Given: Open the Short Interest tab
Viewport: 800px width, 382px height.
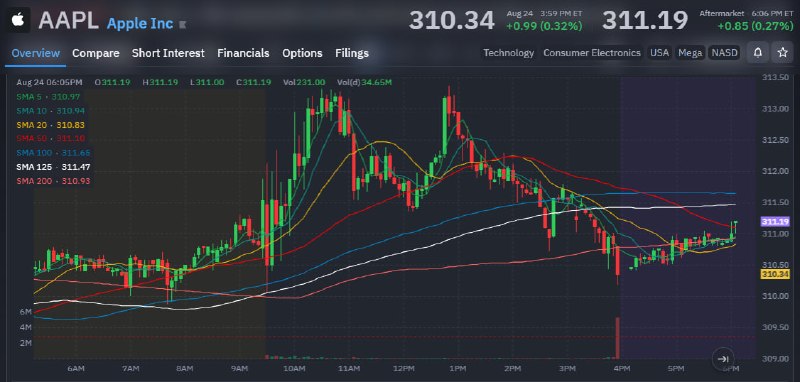Looking at the screenshot, I should click(168, 53).
